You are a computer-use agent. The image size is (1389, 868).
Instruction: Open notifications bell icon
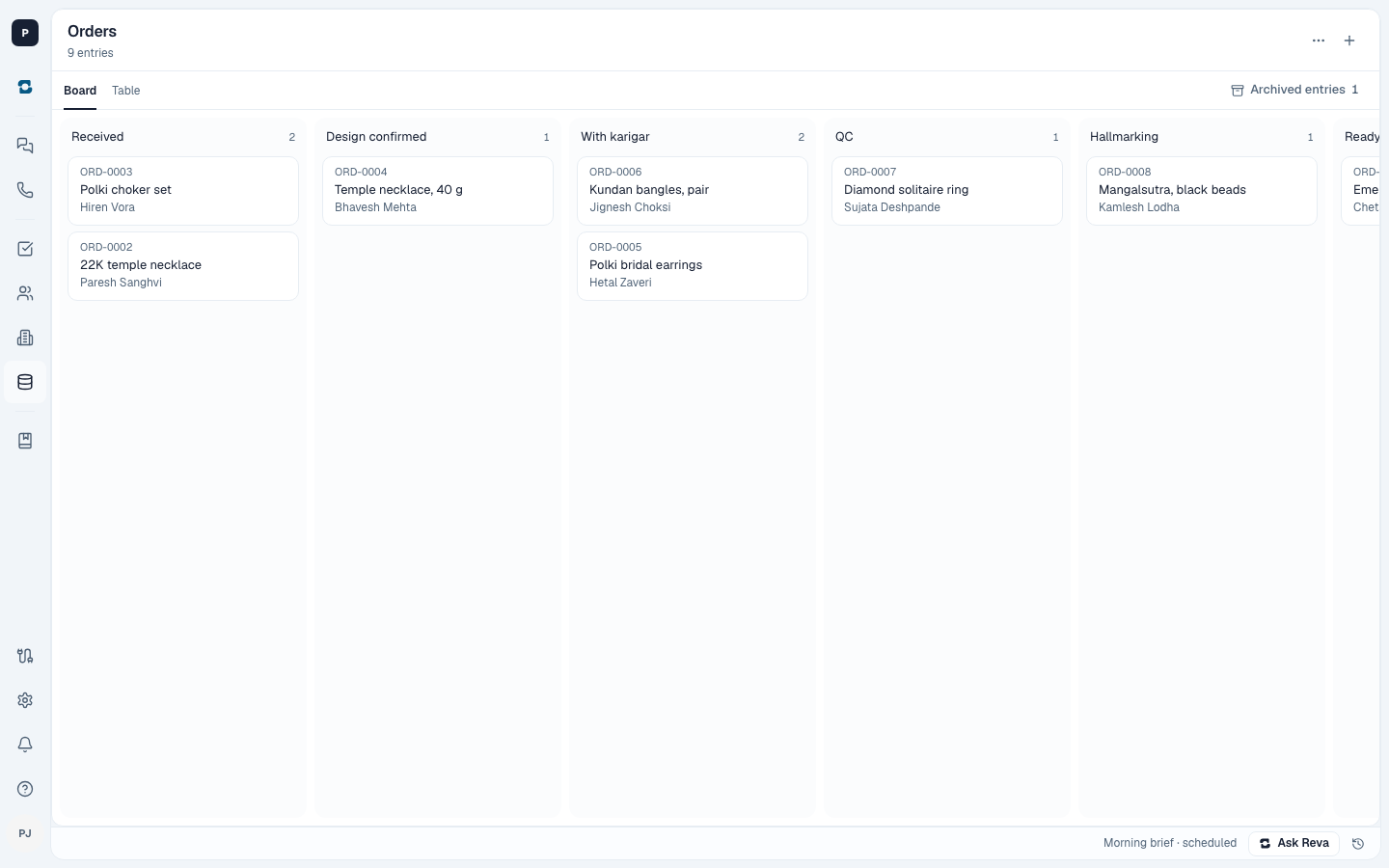tap(25, 745)
